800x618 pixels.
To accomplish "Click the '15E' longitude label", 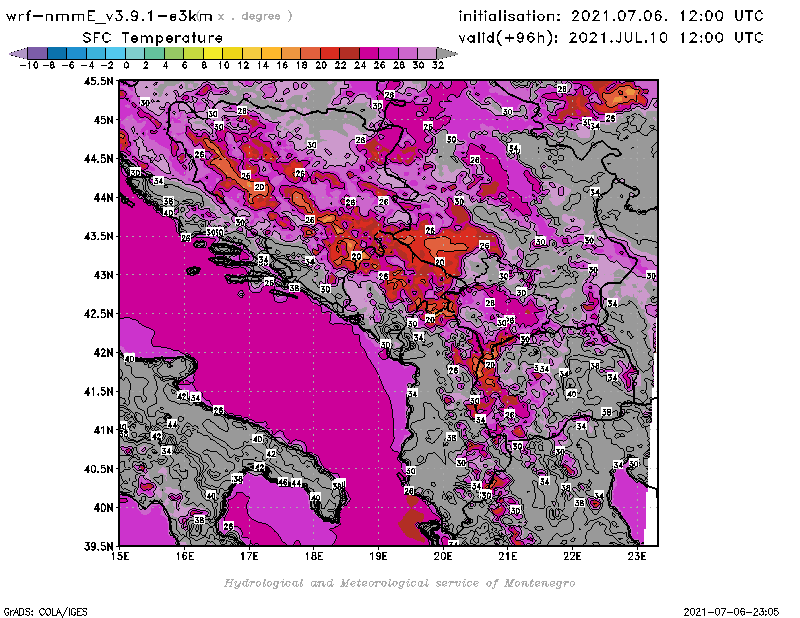I will pos(120,556).
